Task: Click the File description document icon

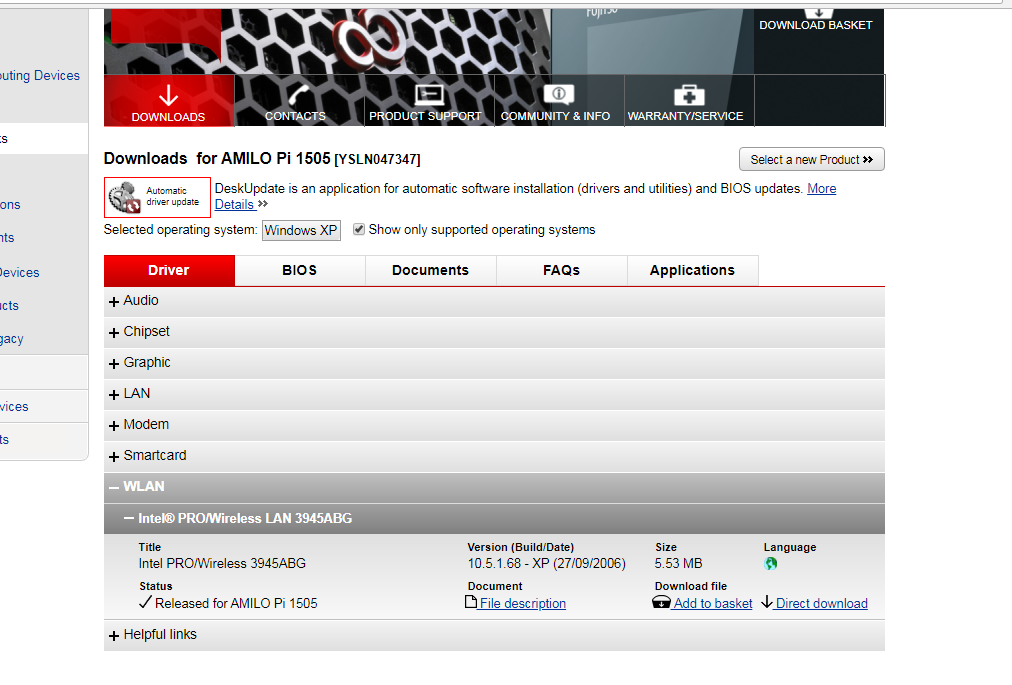Action: pos(471,602)
